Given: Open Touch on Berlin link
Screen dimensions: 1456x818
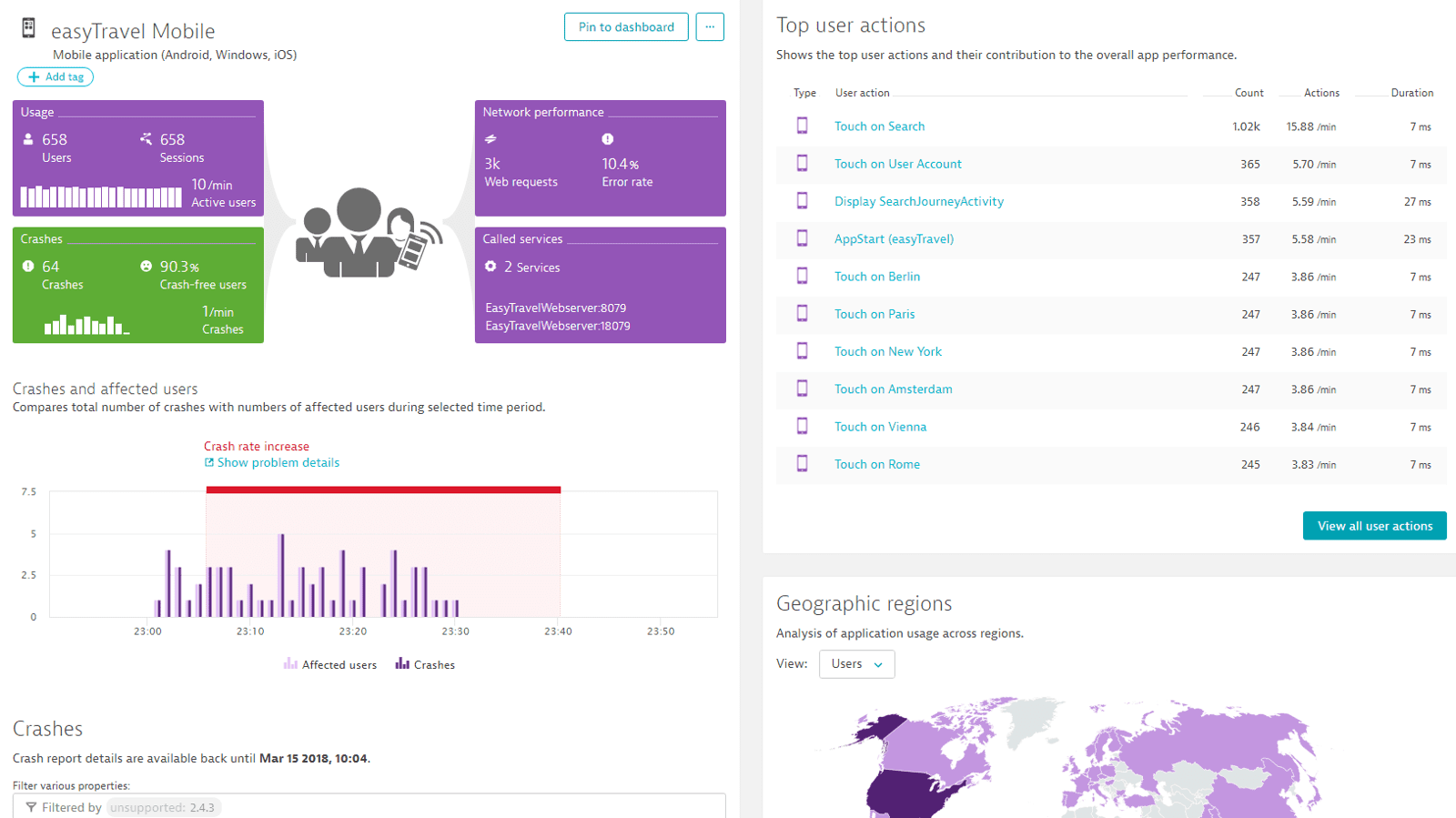Looking at the screenshot, I should tap(877, 277).
